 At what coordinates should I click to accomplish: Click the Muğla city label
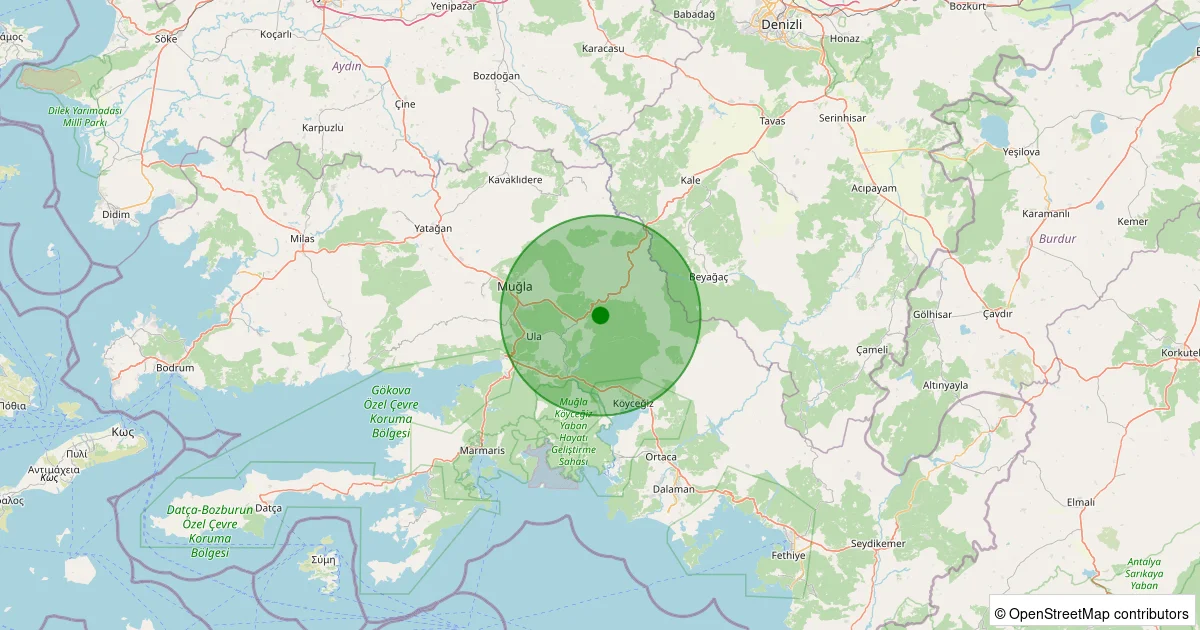pyautogui.click(x=515, y=287)
